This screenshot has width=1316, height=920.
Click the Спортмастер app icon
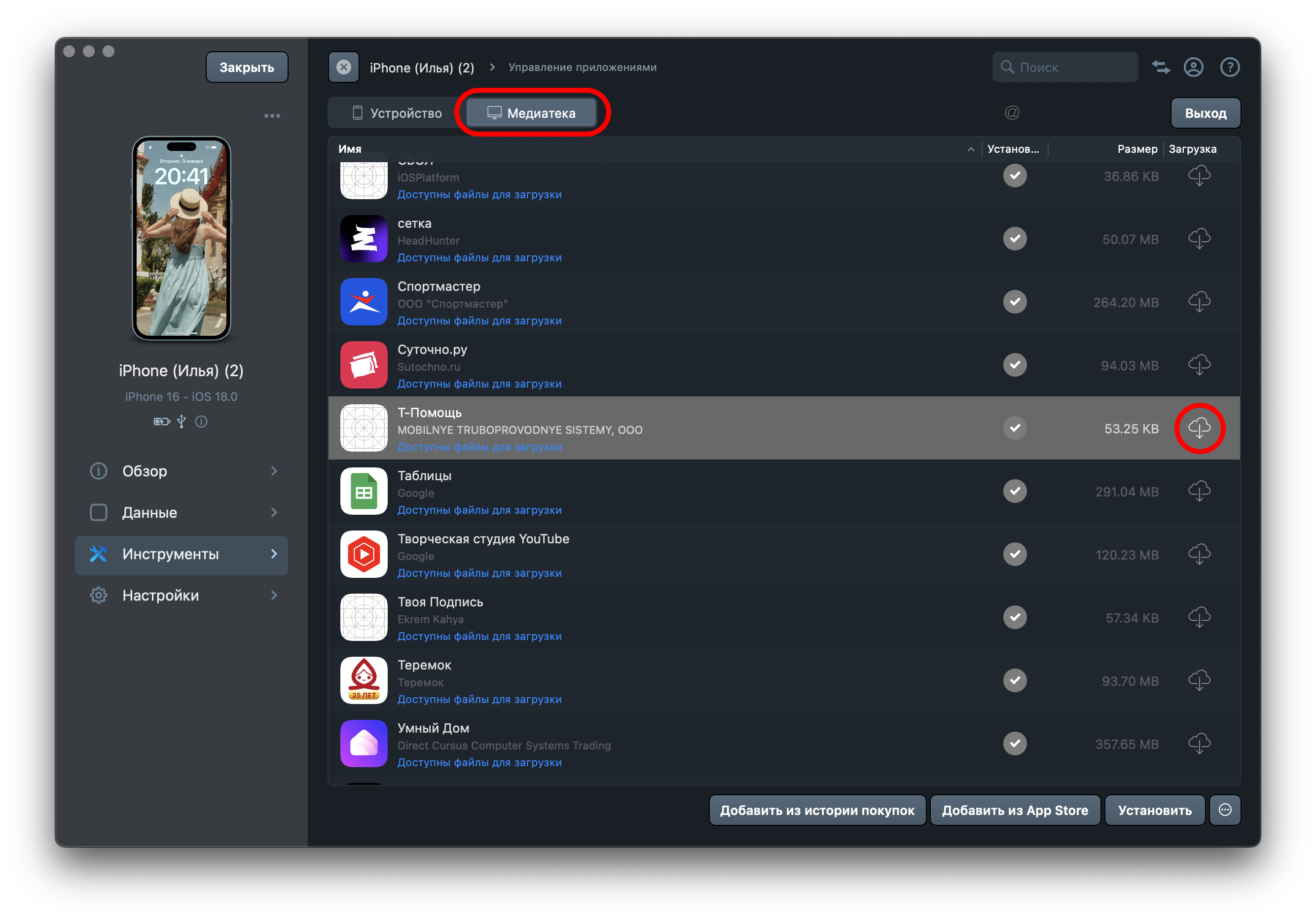(x=364, y=302)
